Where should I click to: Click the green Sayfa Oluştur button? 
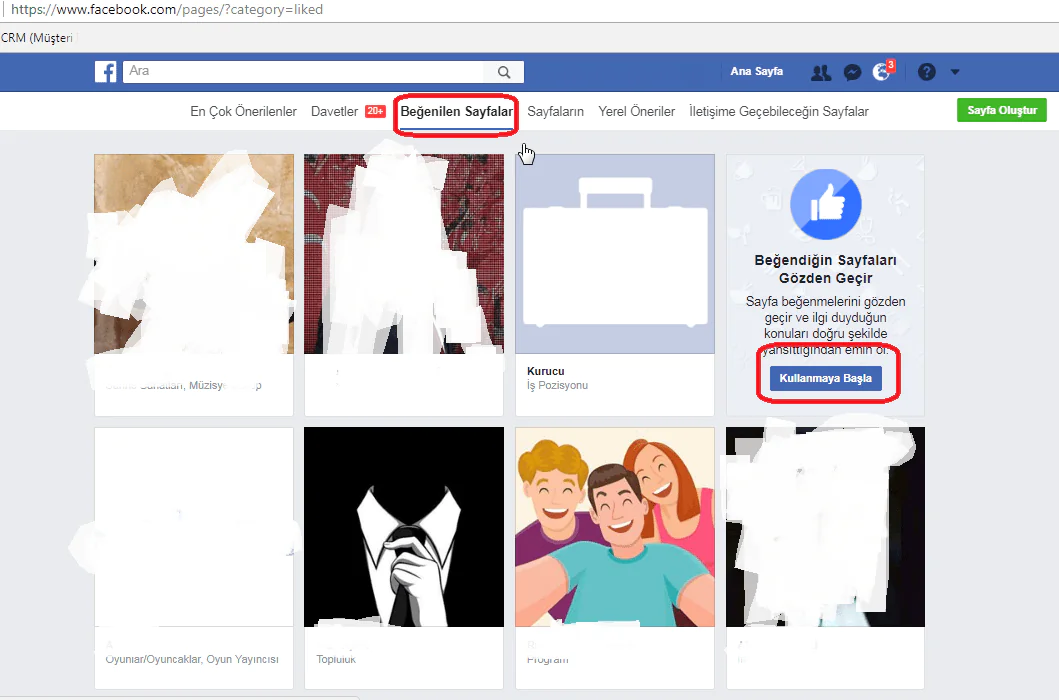1001,110
